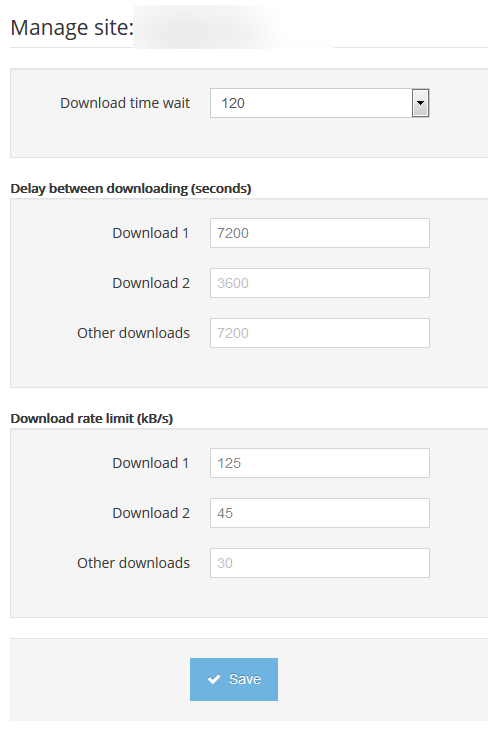This screenshot has width=488, height=731.
Task: Click 'Download 2' label under rate limit
Action: [151, 513]
